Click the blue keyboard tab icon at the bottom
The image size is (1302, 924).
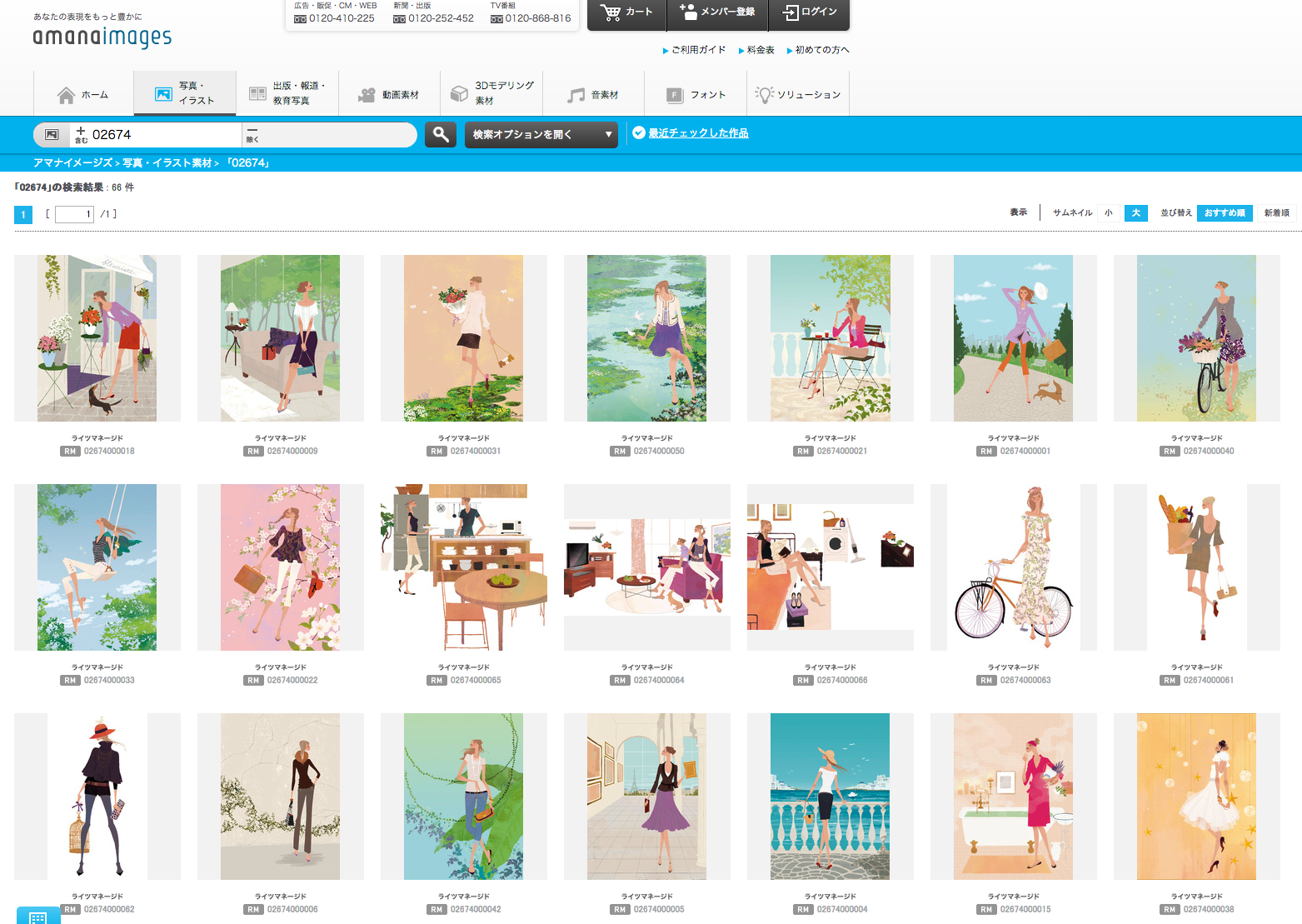(38, 916)
